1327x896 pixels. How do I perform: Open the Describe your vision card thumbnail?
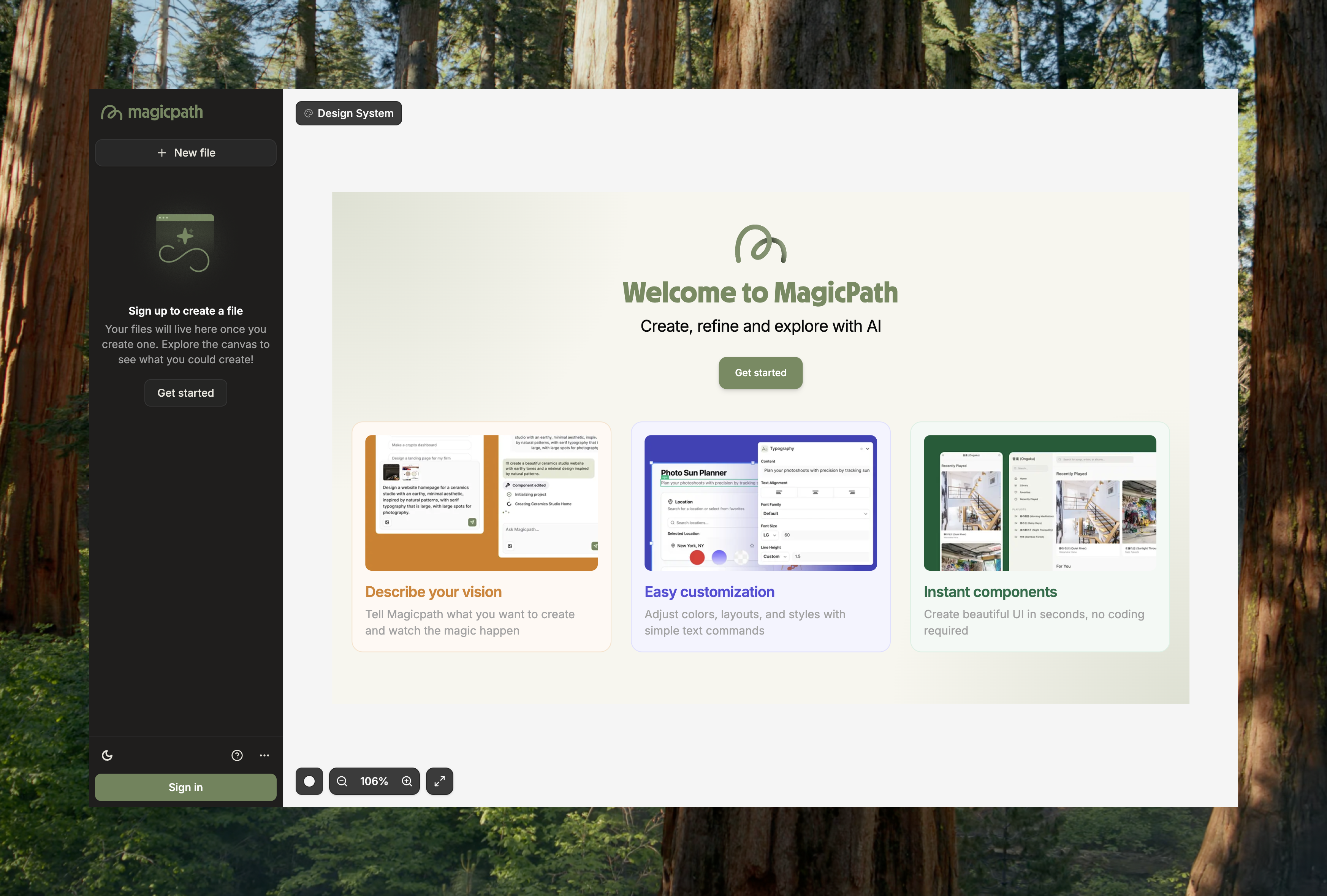(481, 503)
